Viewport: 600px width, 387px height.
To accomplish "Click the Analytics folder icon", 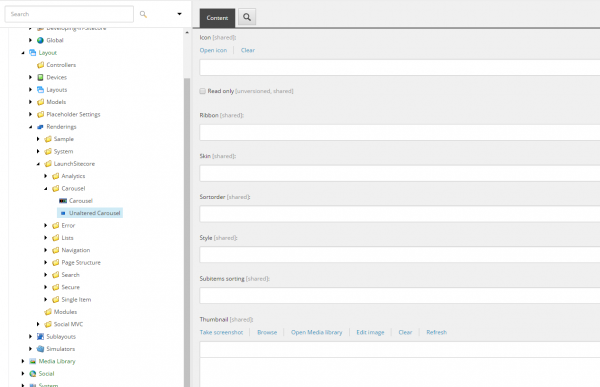I will pyautogui.click(x=55, y=176).
